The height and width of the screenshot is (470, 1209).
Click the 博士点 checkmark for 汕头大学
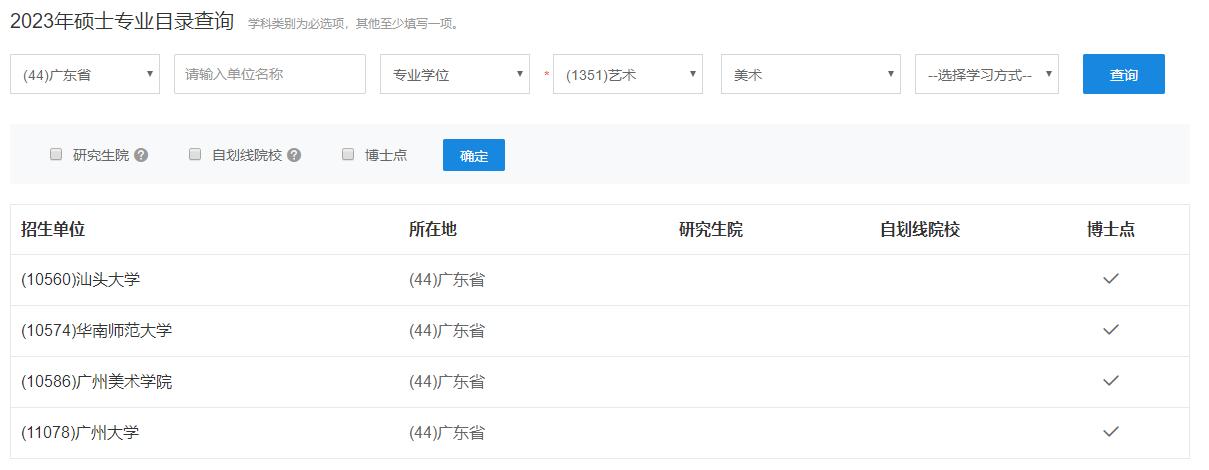pos(1110,279)
